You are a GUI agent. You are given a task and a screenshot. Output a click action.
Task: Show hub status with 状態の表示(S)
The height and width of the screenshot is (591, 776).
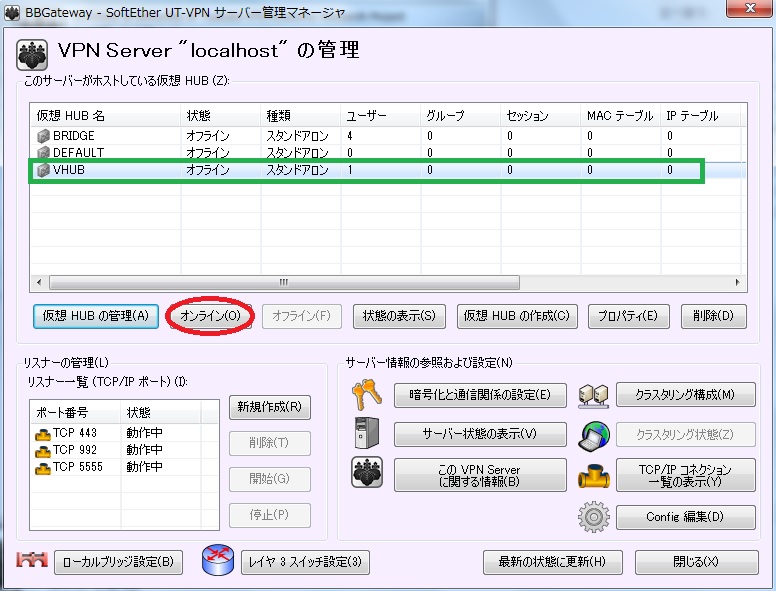click(399, 316)
